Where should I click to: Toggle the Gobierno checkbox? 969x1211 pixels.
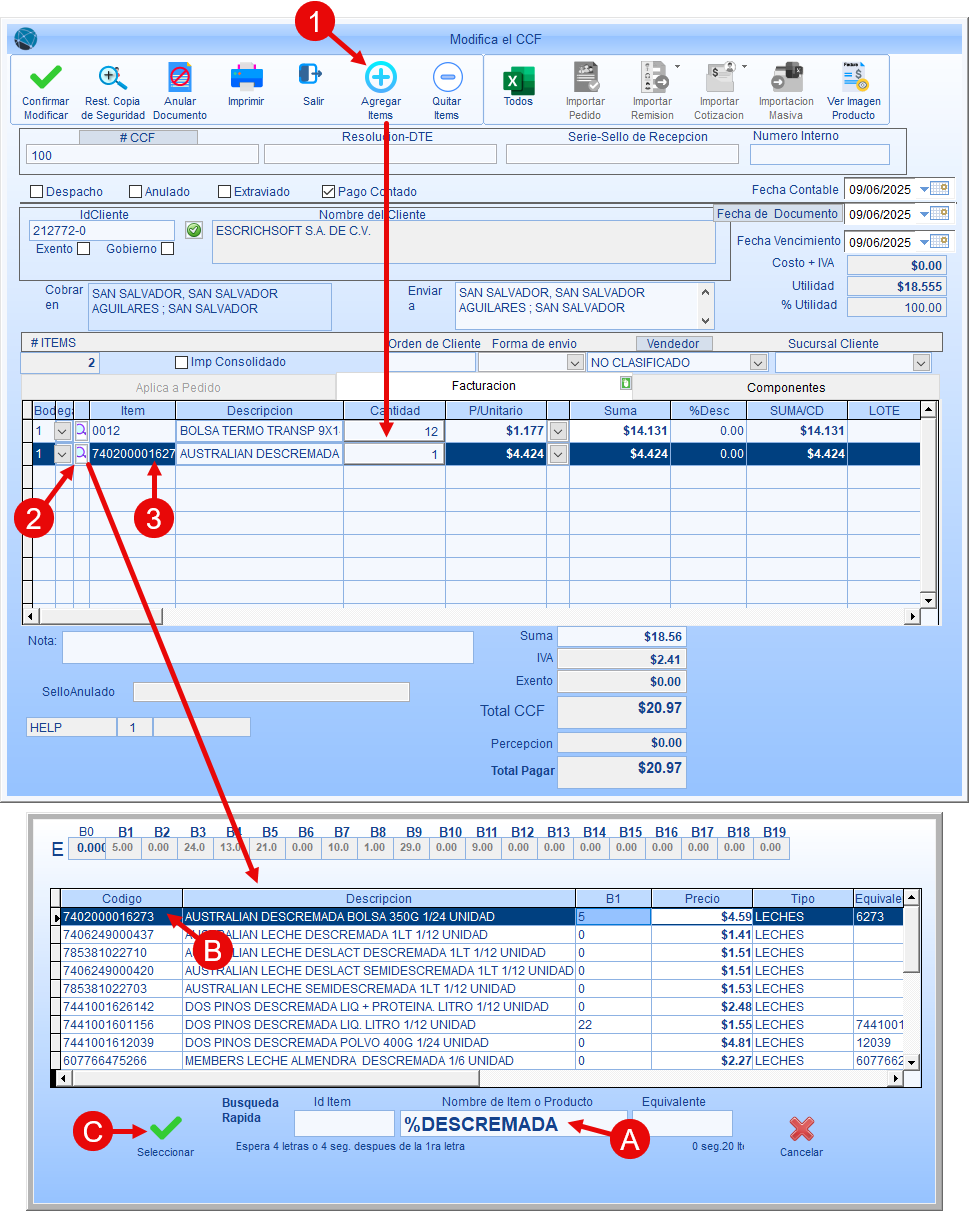(x=168, y=249)
